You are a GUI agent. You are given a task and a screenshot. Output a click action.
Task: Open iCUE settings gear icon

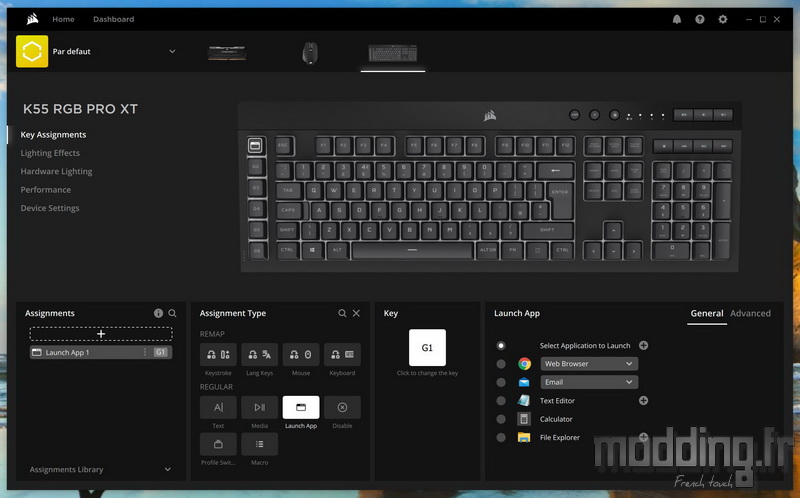(722, 19)
